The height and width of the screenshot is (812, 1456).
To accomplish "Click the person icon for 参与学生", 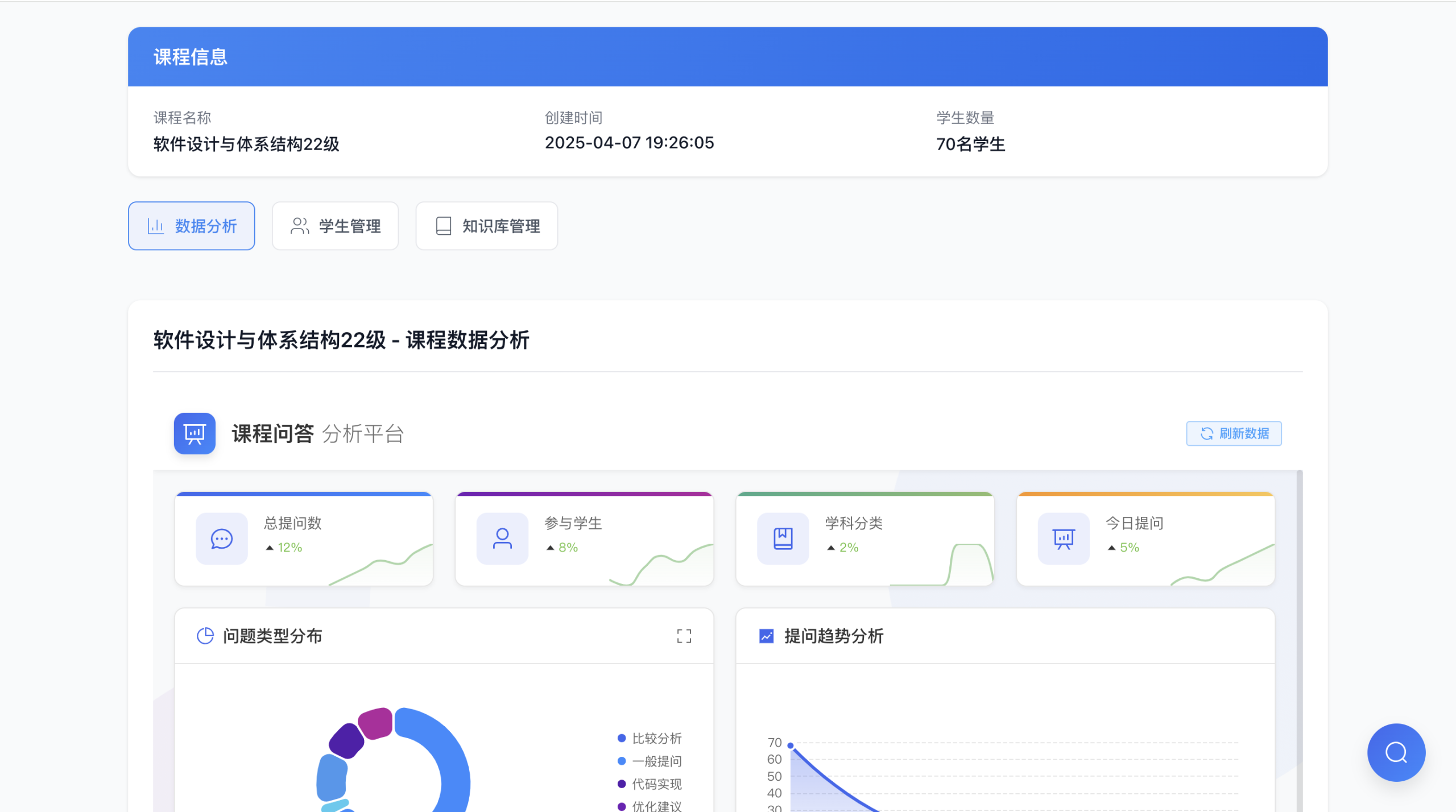I will (x=502, y=538).
